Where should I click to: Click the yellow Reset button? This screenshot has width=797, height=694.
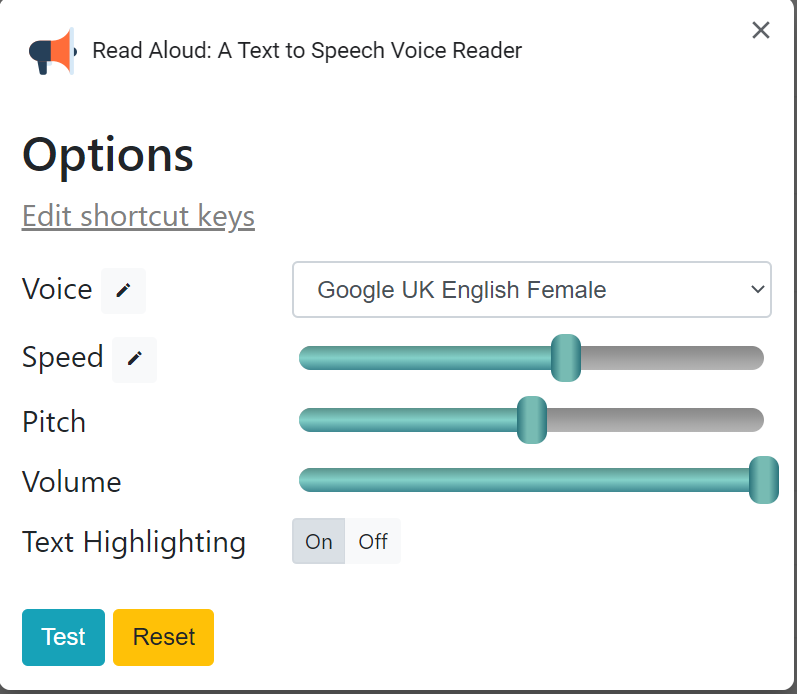[164, 637]
